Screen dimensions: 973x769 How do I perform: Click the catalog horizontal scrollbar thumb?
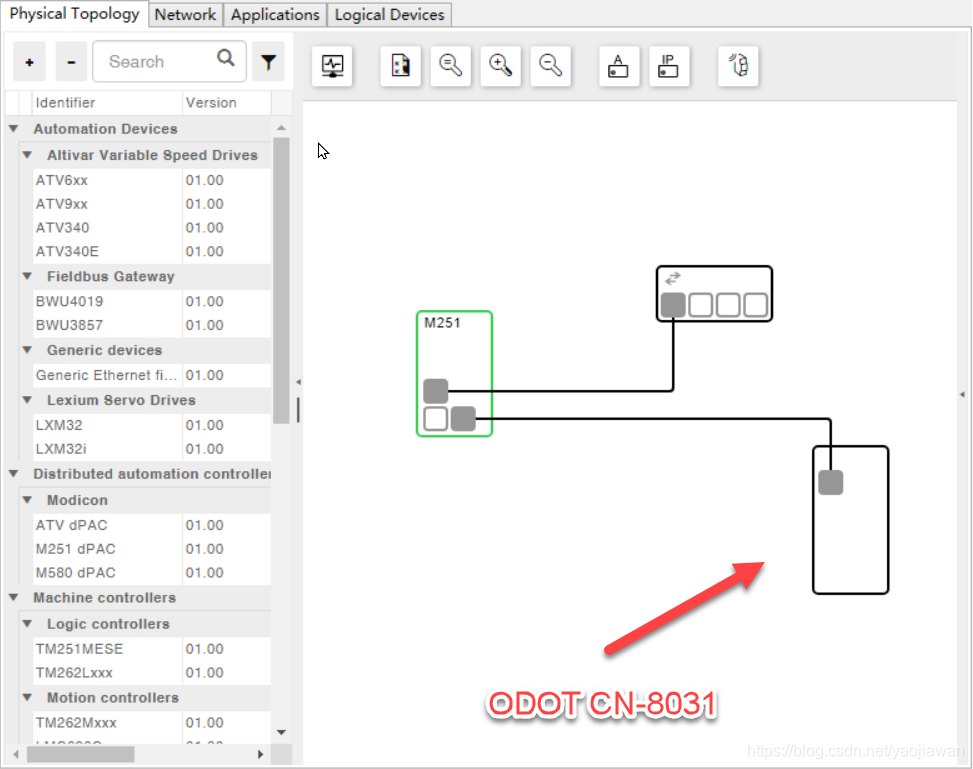click(x=81, y=754)
